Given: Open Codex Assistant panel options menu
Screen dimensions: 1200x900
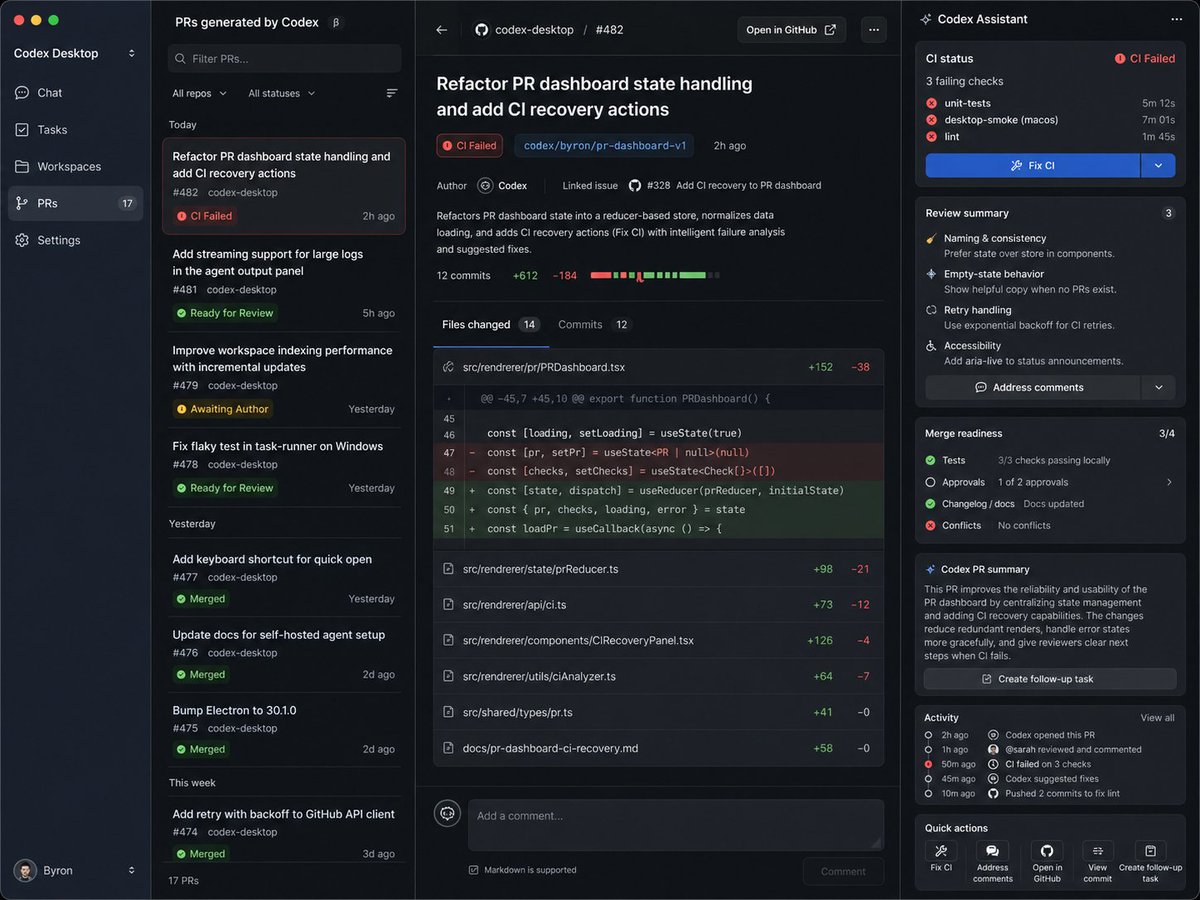Looking at the screenshot, I should [x=1176, y=19].
